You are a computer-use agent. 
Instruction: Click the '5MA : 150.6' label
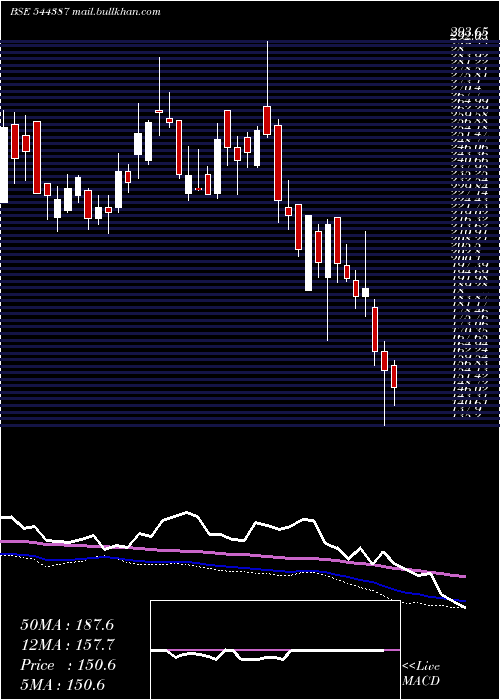click(65, 685)
